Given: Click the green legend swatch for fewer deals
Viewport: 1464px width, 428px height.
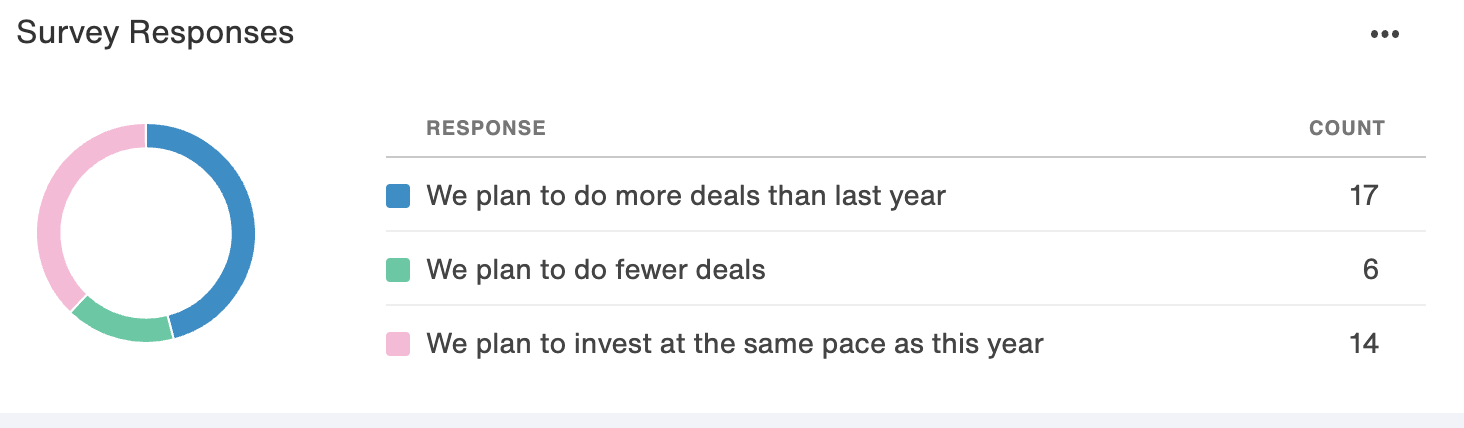Looking at the screenshot, I should coord(398,270).
